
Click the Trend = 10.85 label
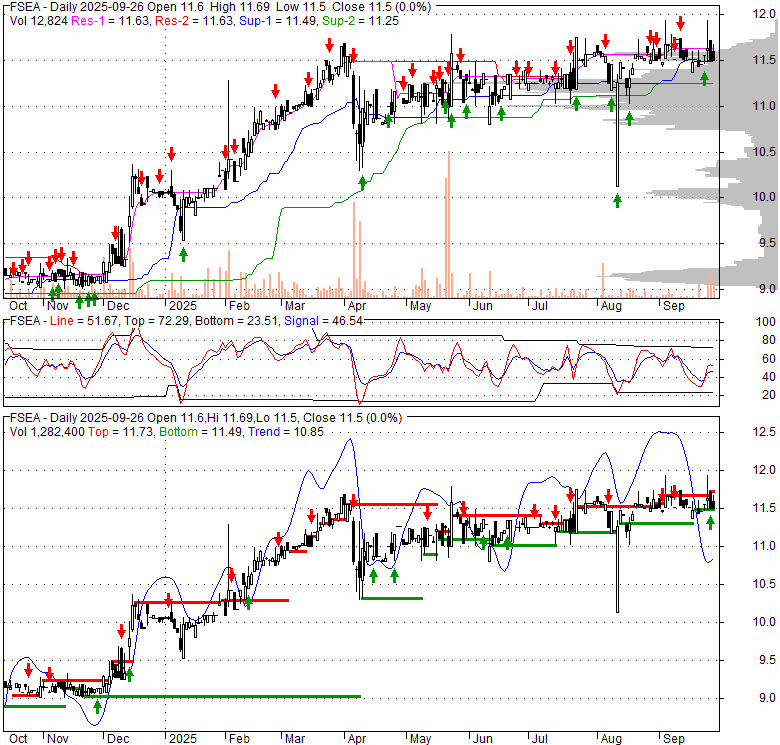(x=286, y=432)
